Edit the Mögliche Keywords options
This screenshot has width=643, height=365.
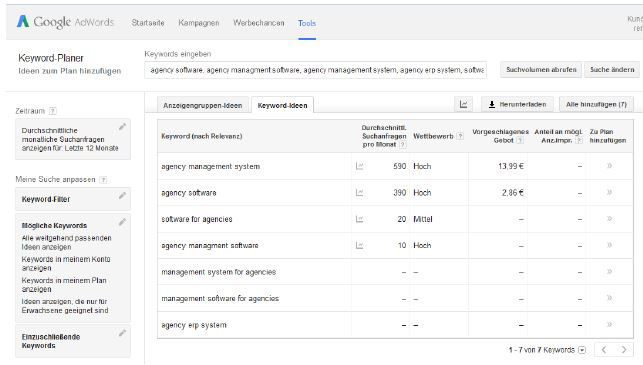tap(122, 222)
